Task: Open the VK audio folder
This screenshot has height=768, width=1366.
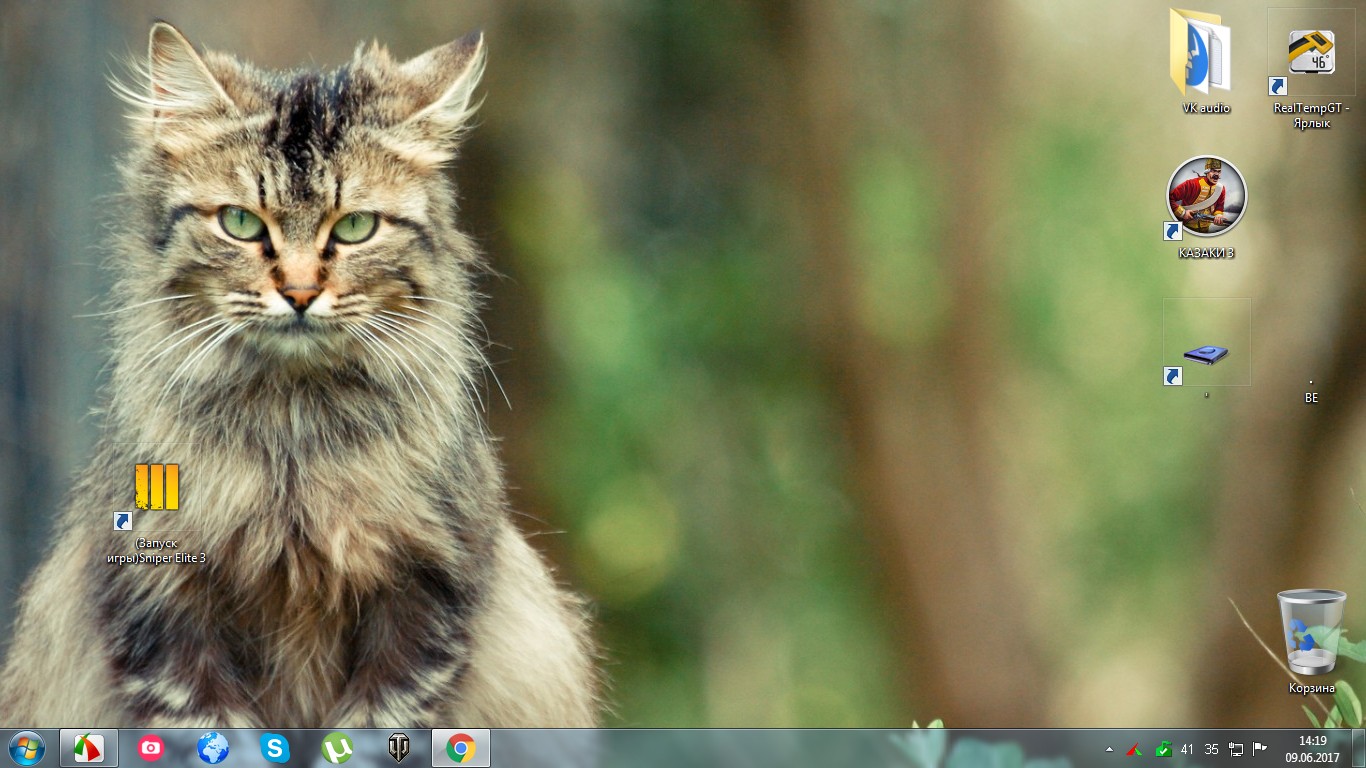Action: 1206,62
